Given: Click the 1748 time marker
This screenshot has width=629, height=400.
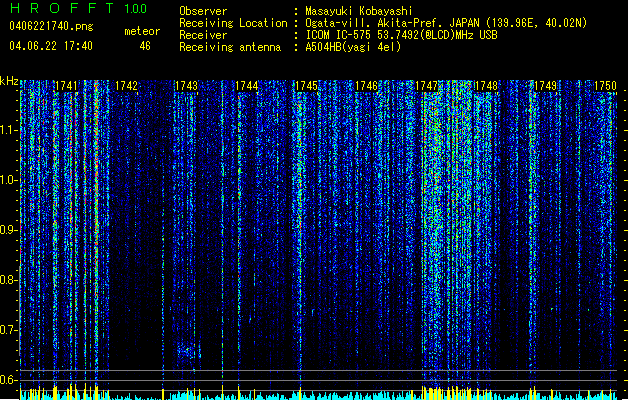Looking at the screenshot, I should pos(486,86).
